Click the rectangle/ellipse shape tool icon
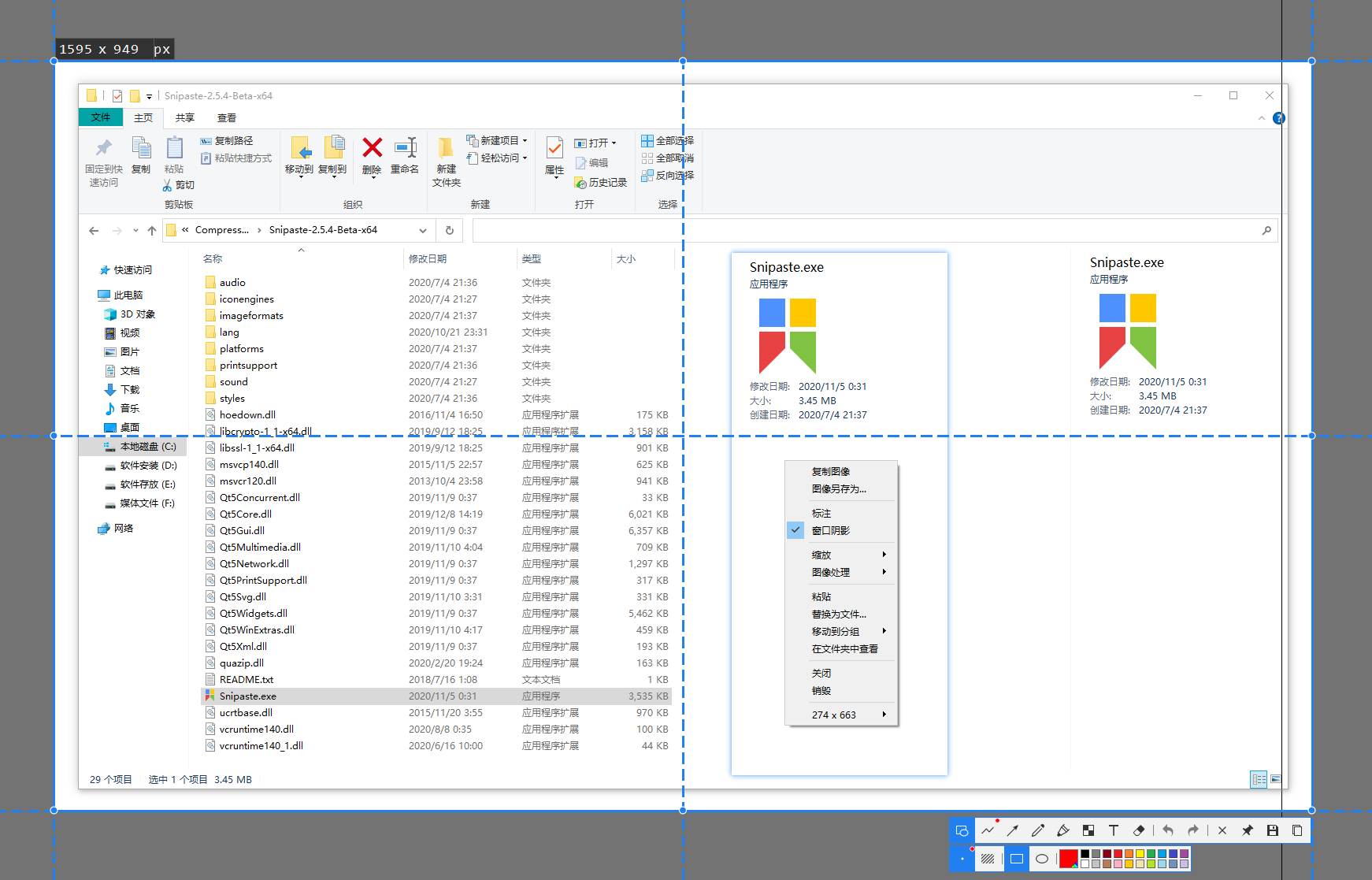1372x880 pixels. (x=962, y=830)
